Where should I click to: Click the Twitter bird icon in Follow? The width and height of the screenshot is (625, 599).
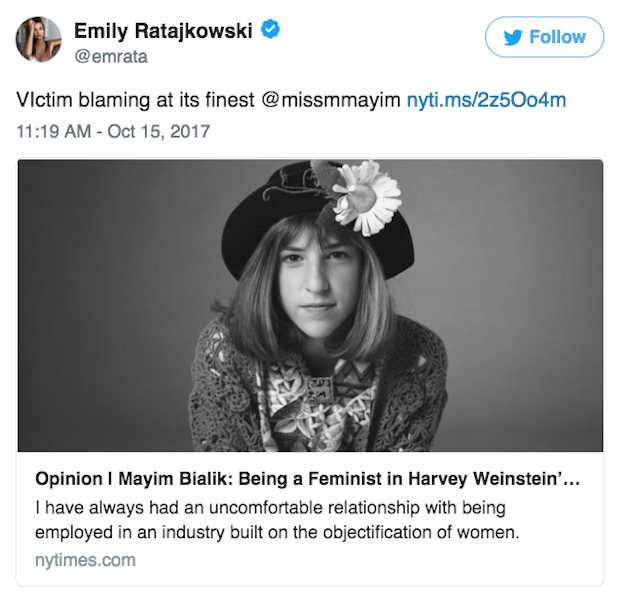coord(513,37)
